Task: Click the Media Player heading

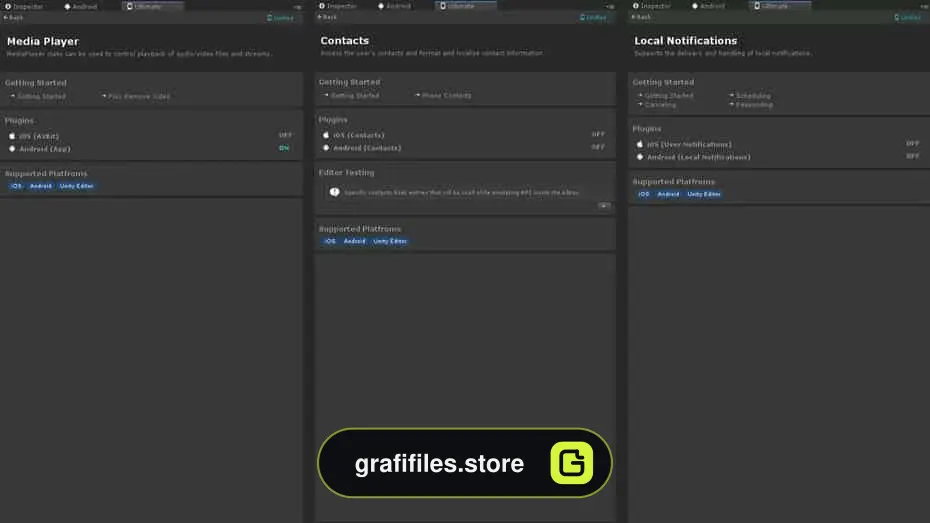Action: click(x=43, y=42)
